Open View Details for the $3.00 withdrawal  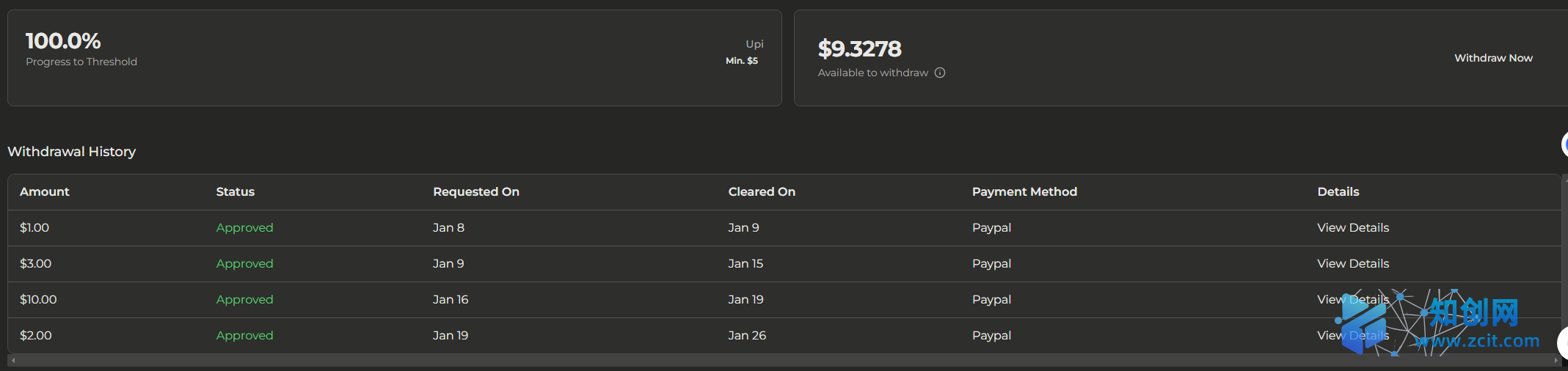1353,264
